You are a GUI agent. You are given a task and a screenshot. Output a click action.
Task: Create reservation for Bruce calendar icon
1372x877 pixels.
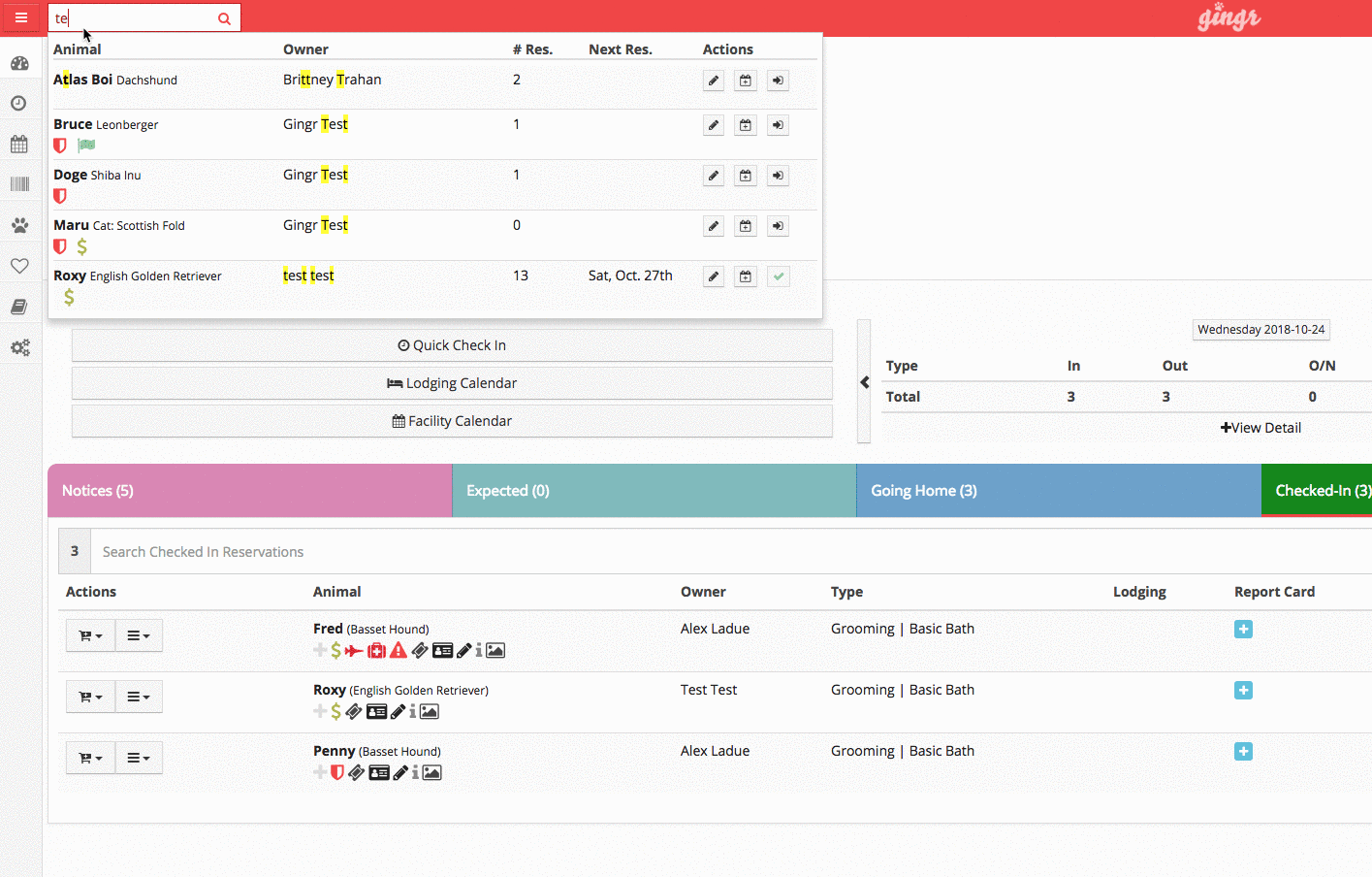coord(746,125)
